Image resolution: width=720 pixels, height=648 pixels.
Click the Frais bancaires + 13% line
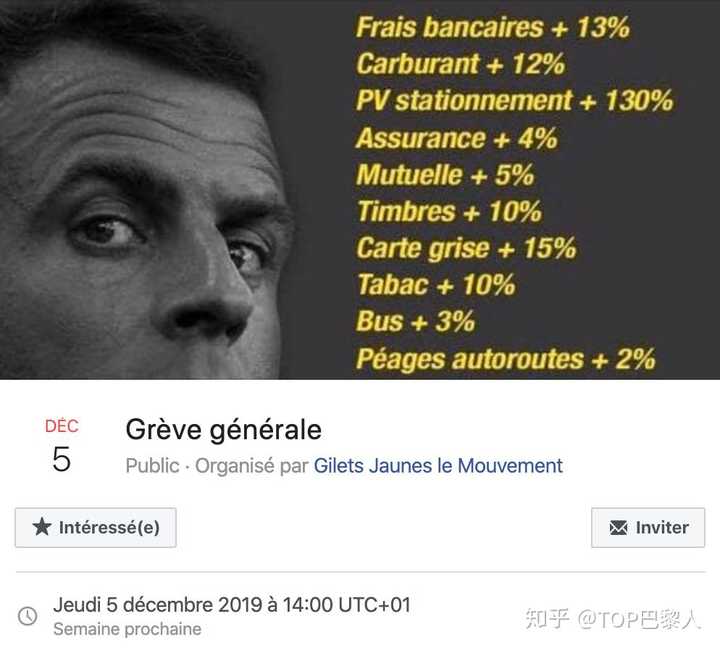pos(492,27)
